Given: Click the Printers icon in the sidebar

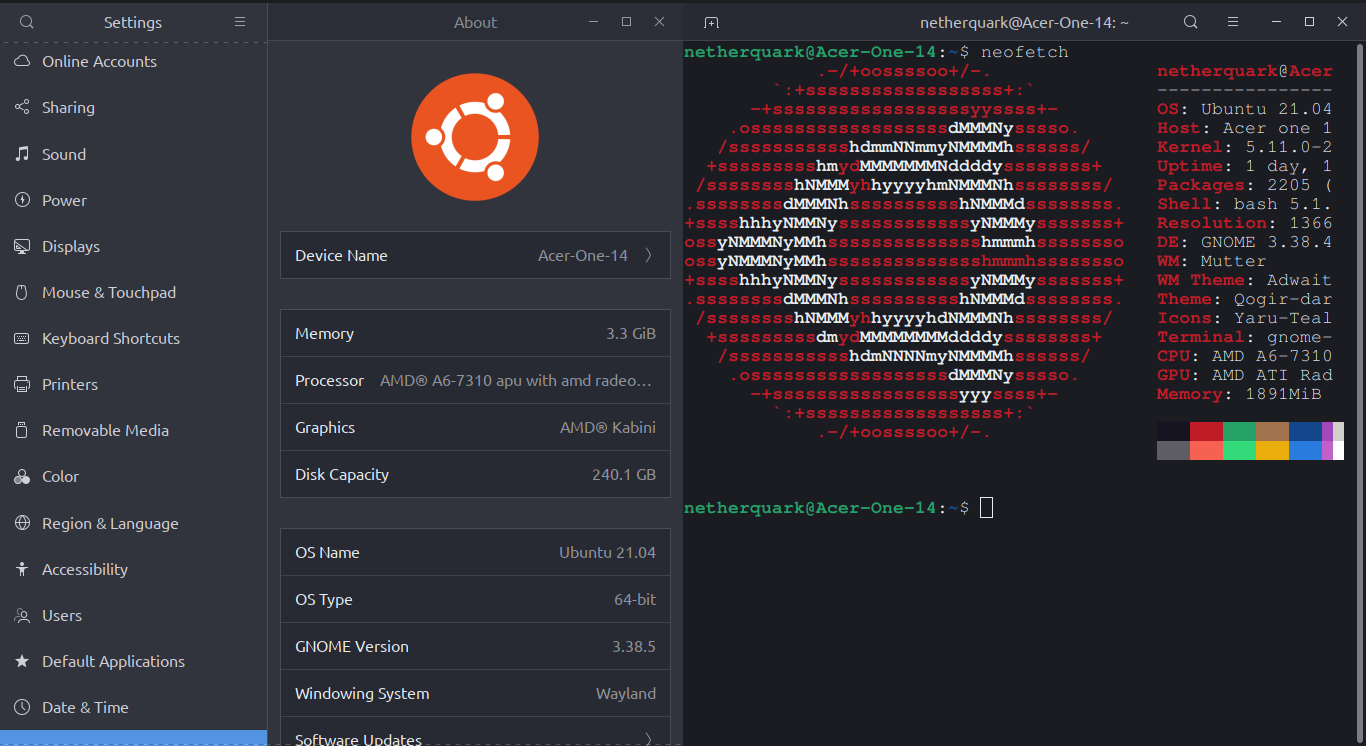Looking at the screenshot, I should (x=20, y=384).
